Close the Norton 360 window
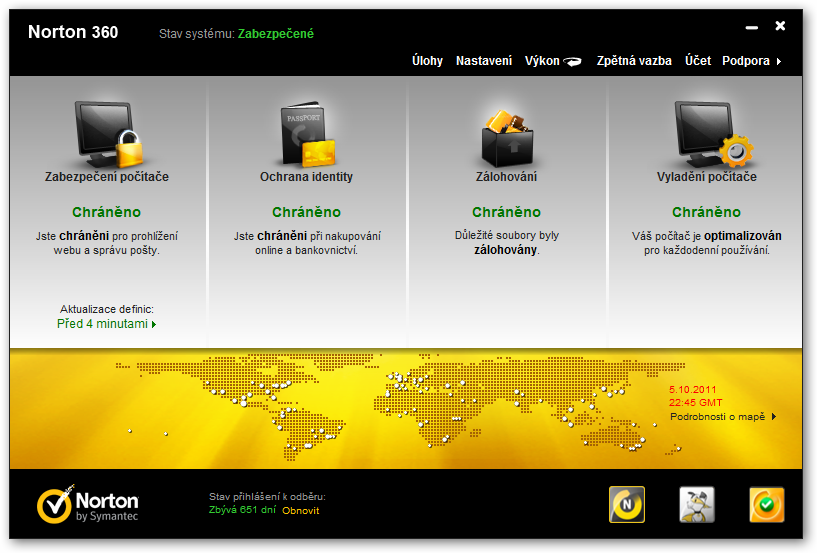Screen dimensions: 817x553 780,26
